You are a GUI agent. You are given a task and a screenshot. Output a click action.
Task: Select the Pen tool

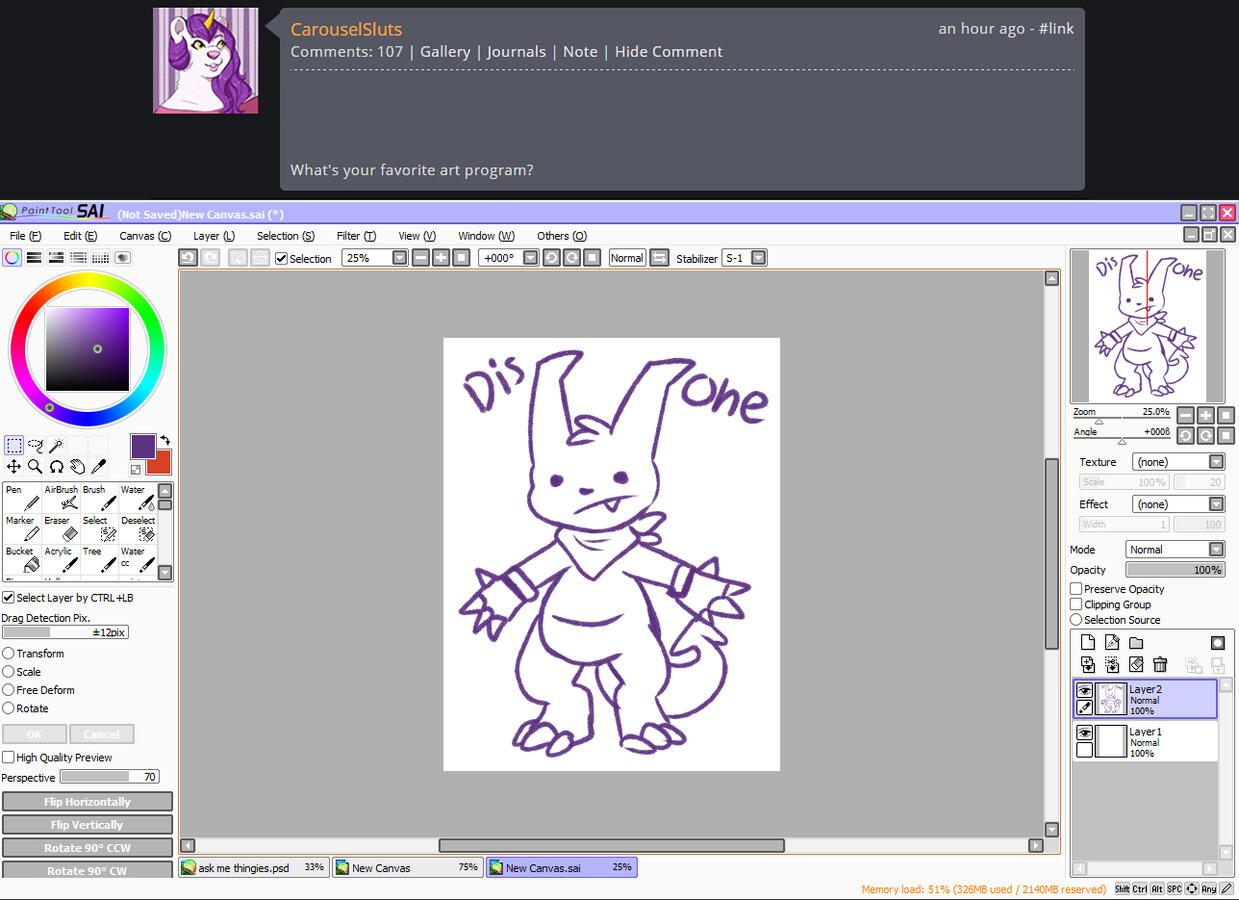(x=20, y=498)
